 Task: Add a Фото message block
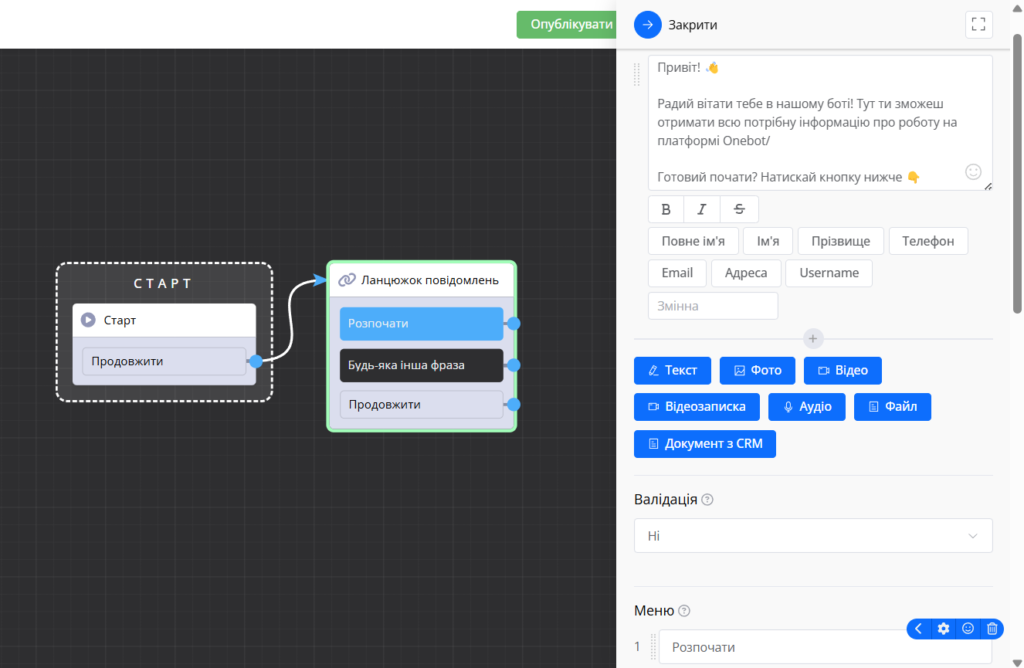[x=757, y=370]
